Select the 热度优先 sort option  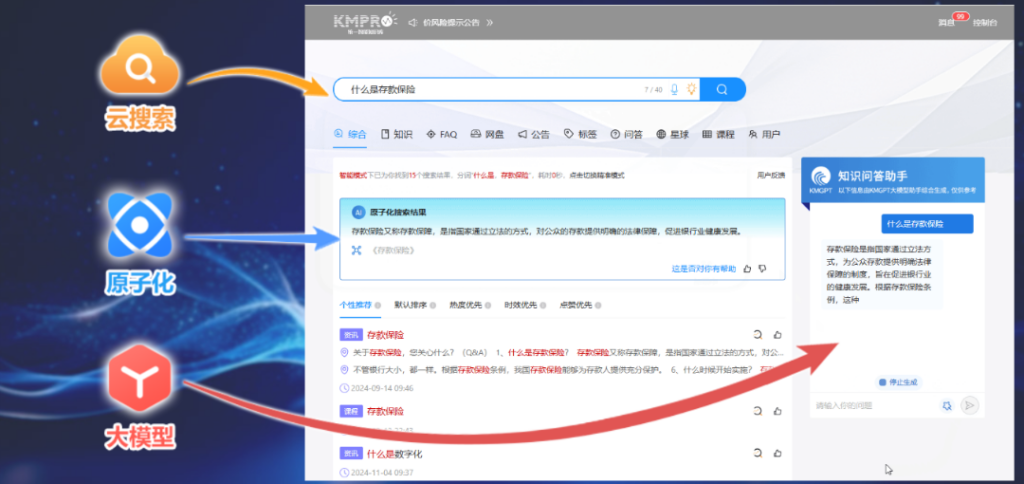(465, 304)
